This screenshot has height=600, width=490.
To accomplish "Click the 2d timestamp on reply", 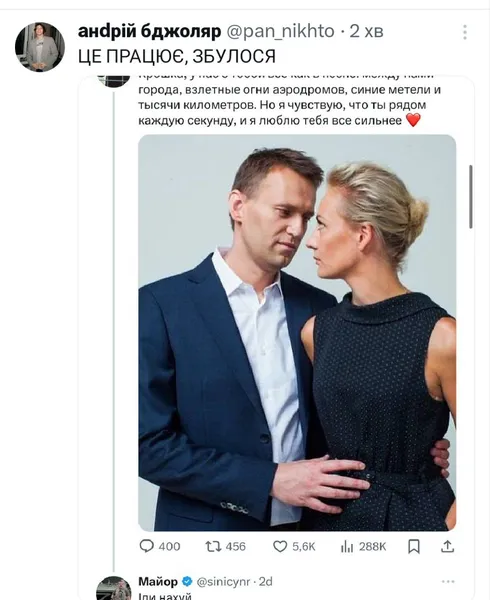I will pos(265,582).
